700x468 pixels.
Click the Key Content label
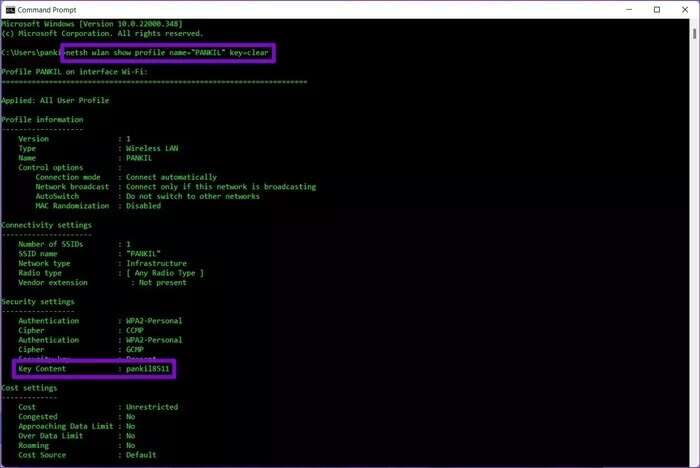(x=42, y=369)
